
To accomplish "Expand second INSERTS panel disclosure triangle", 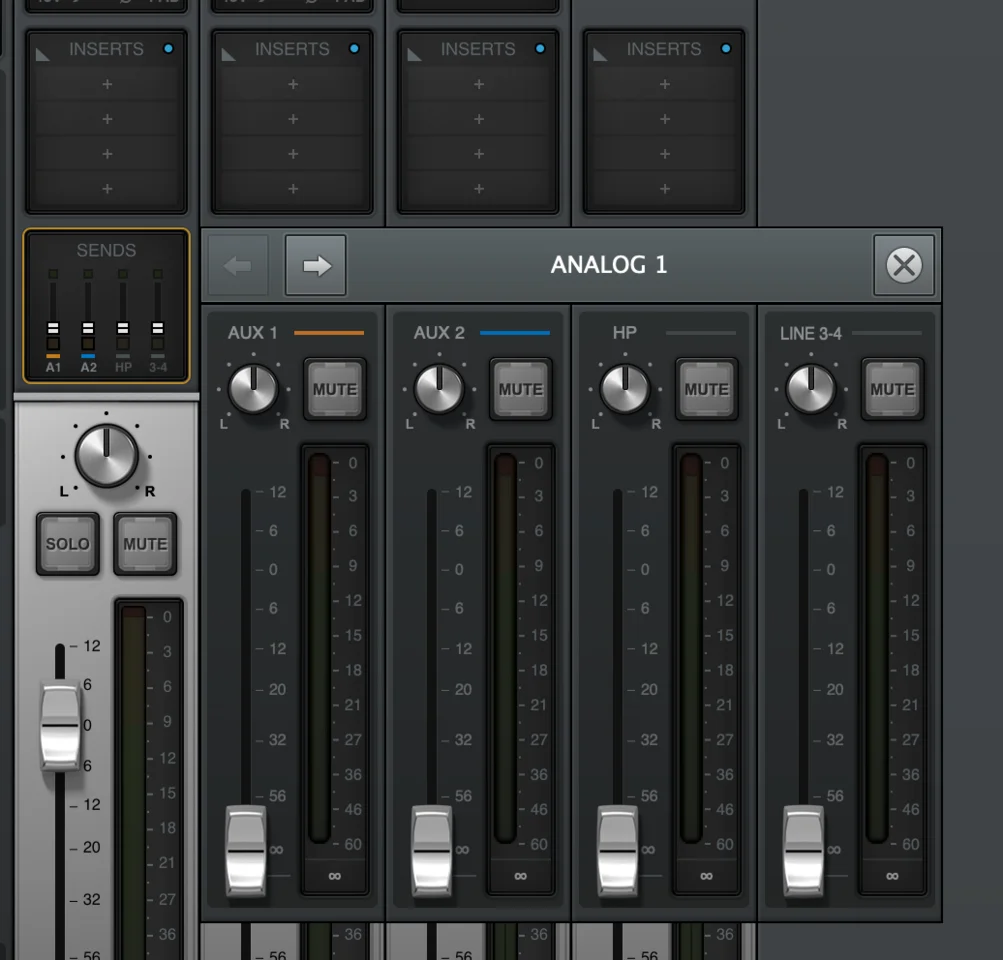I will click(229, 53).
